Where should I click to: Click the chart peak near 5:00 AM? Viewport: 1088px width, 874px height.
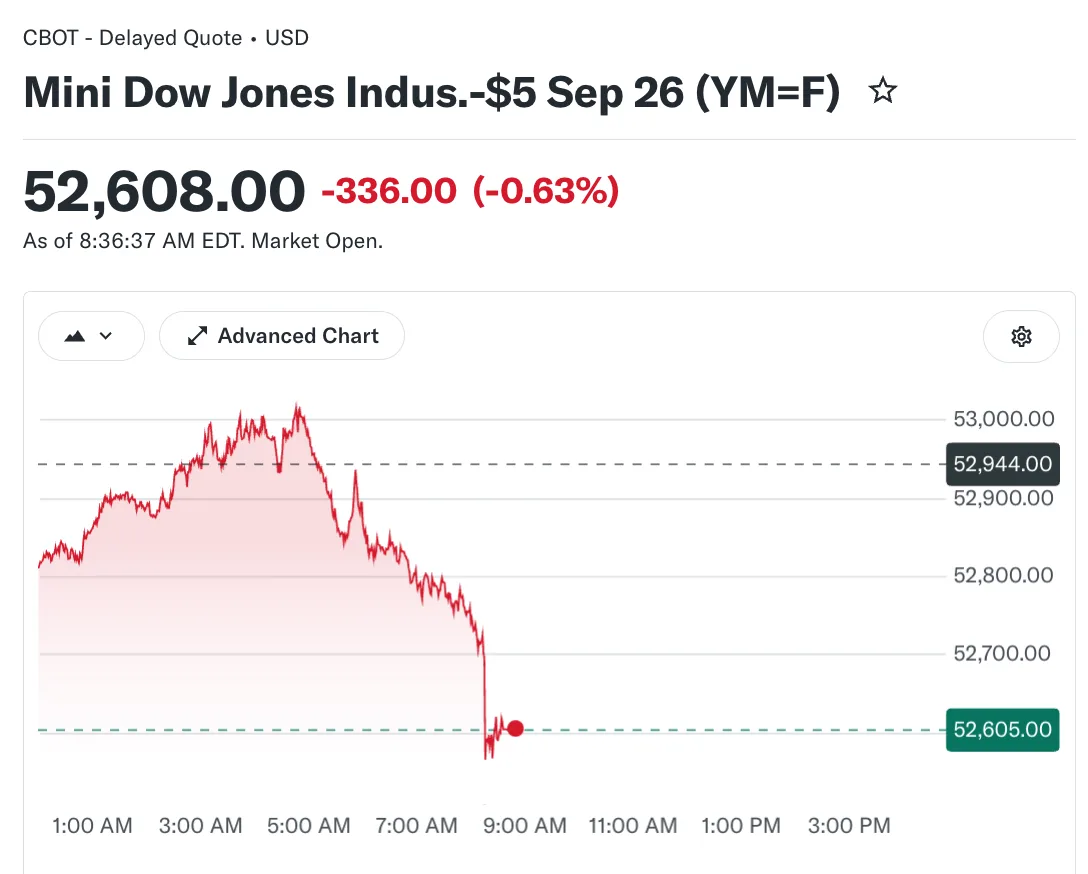point(298,409)
